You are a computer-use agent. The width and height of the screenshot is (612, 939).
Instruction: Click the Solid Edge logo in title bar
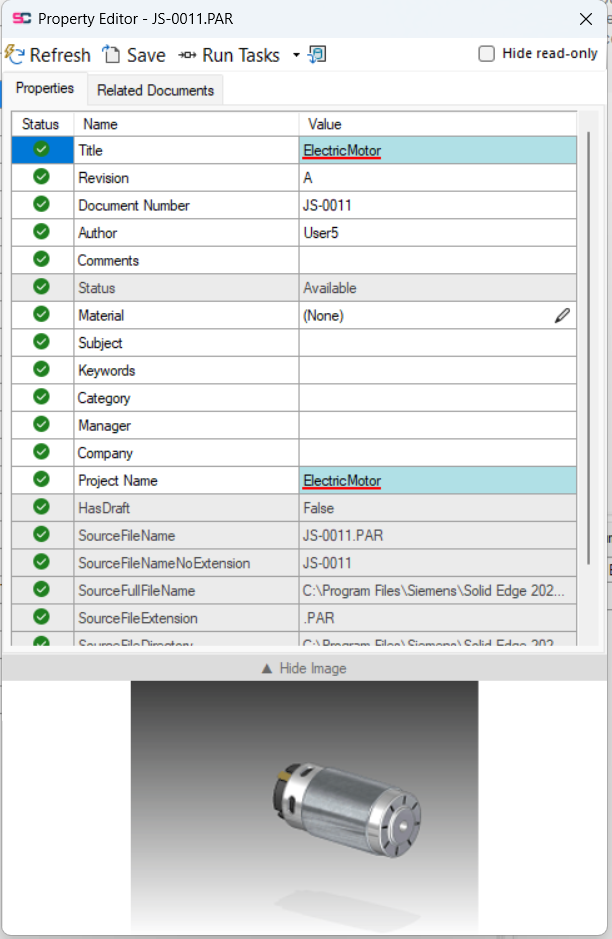click(22, 19)
